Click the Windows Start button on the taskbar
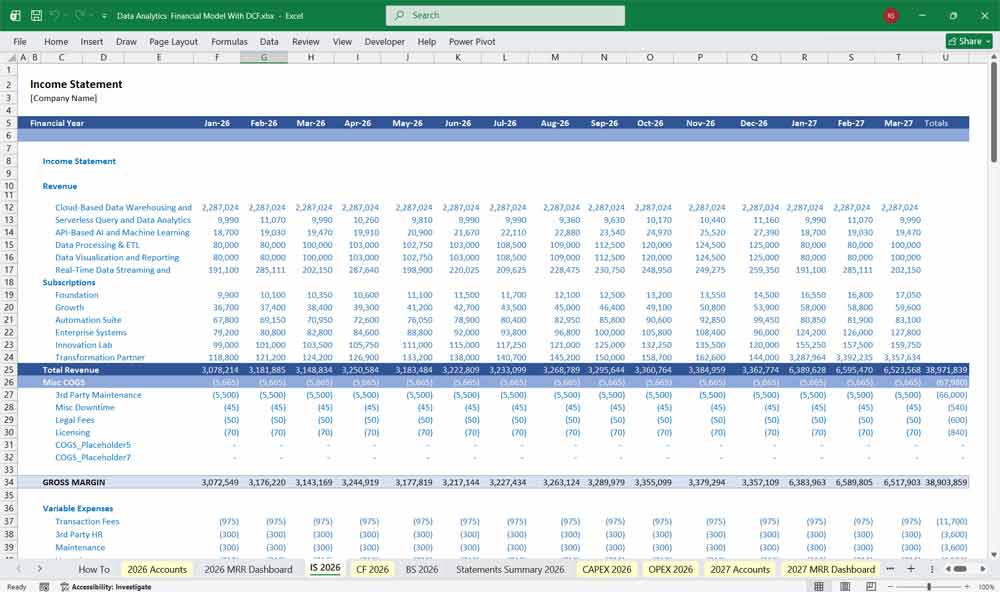1000x592 pixels. tap(9, 587)
